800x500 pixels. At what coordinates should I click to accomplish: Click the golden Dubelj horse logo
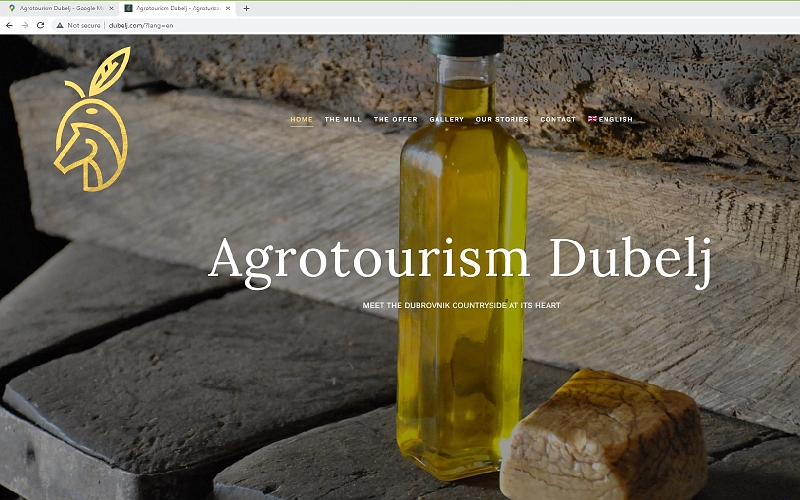click(92, 119)
